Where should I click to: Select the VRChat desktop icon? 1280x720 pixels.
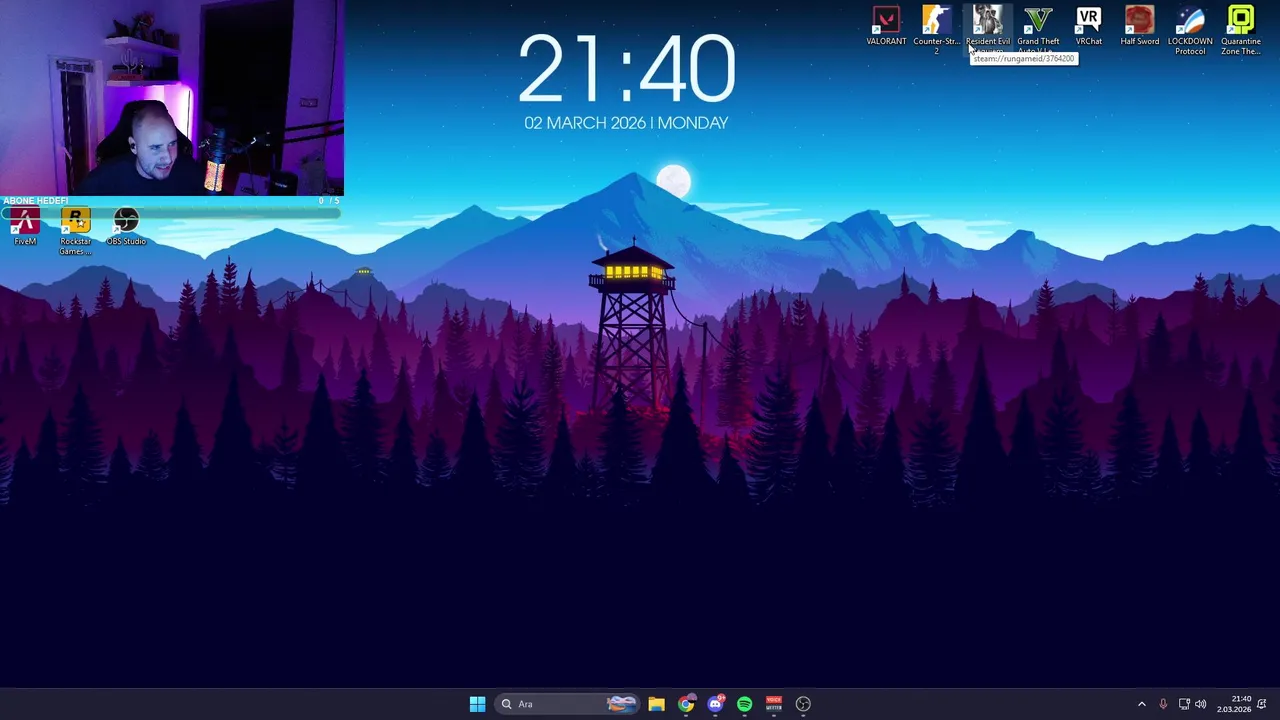1089,27
